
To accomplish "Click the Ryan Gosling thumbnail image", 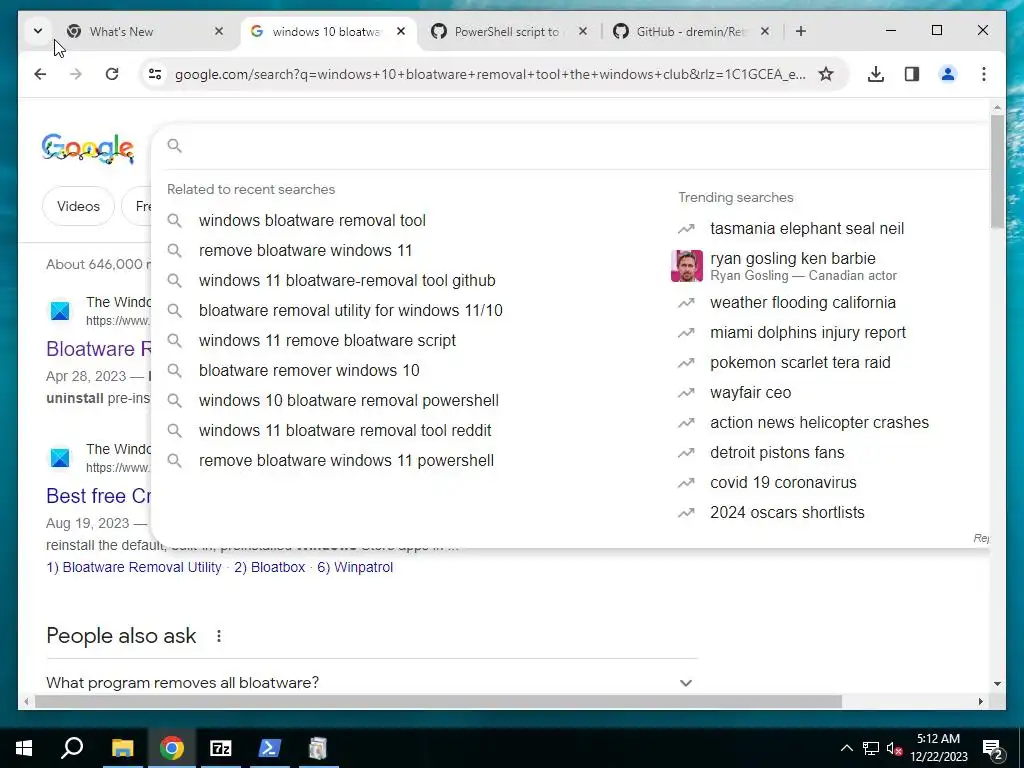I will 687,266.
